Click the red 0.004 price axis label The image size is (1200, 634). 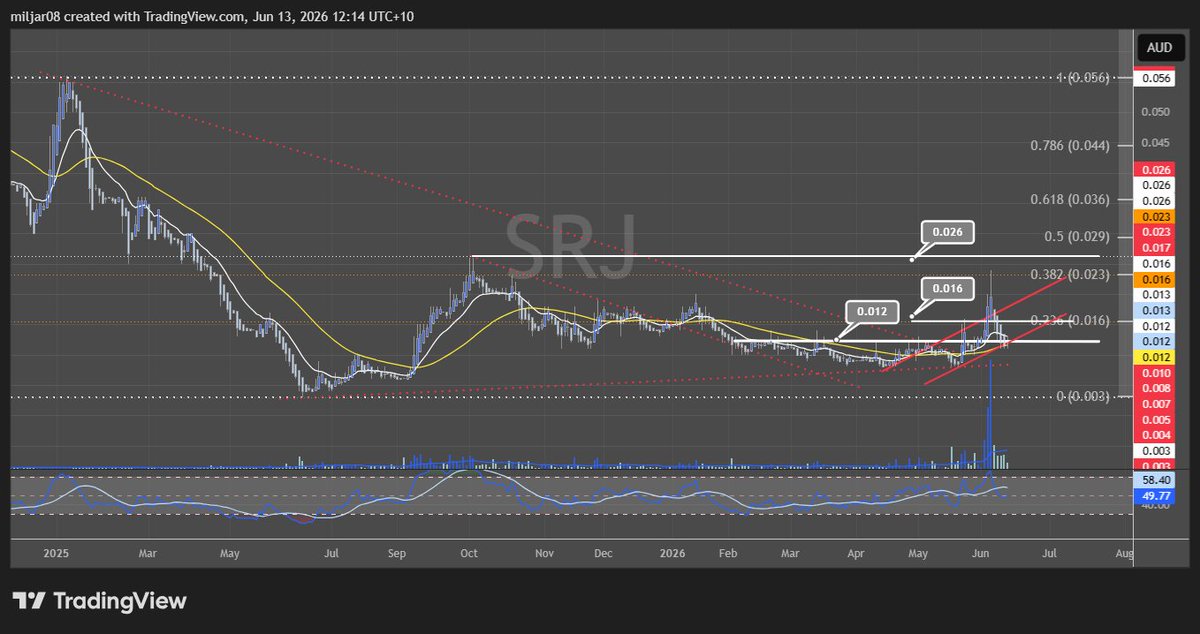click(x=1156, y=435)
